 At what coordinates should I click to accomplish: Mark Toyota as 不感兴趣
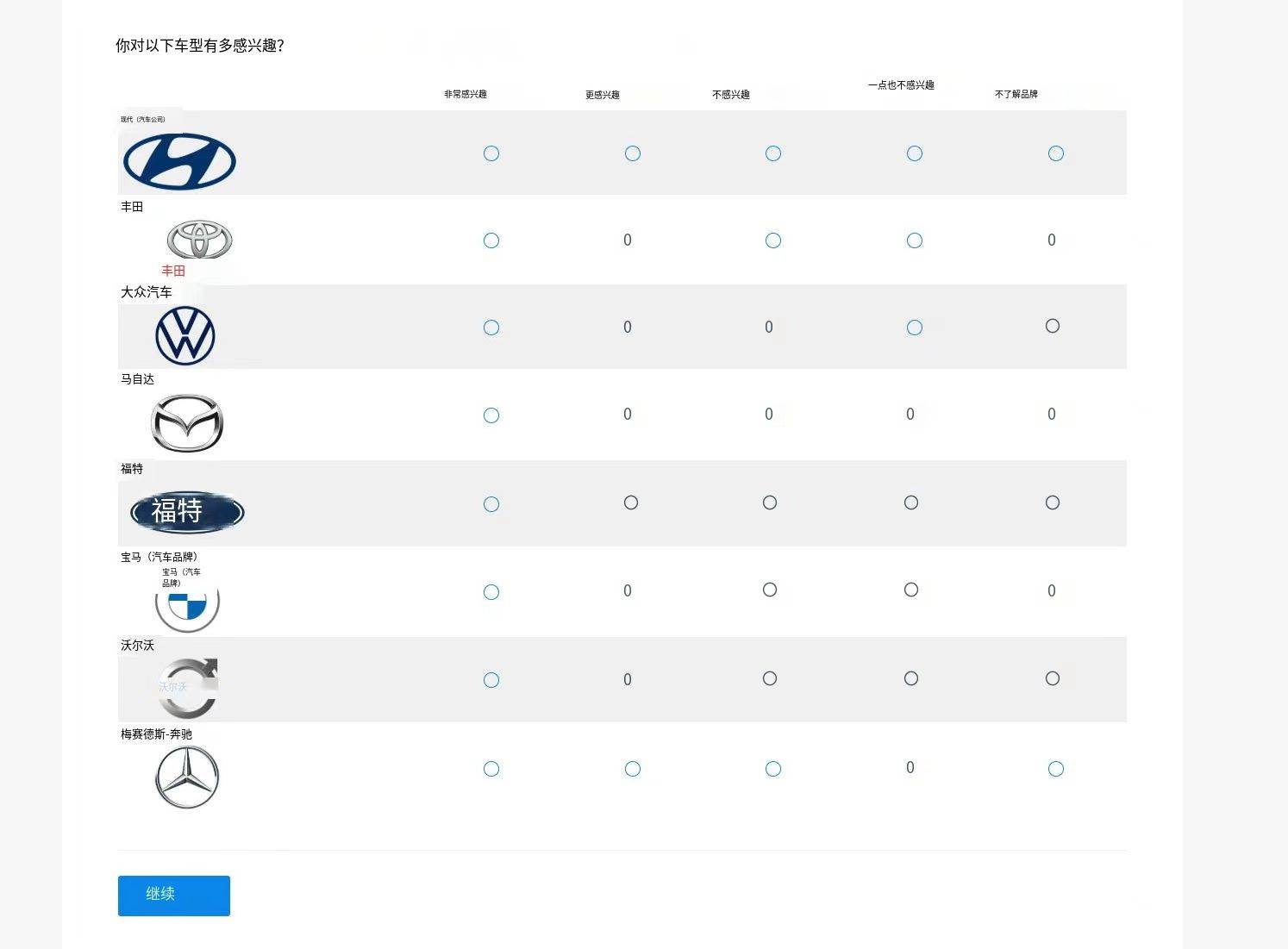[773, 240]
